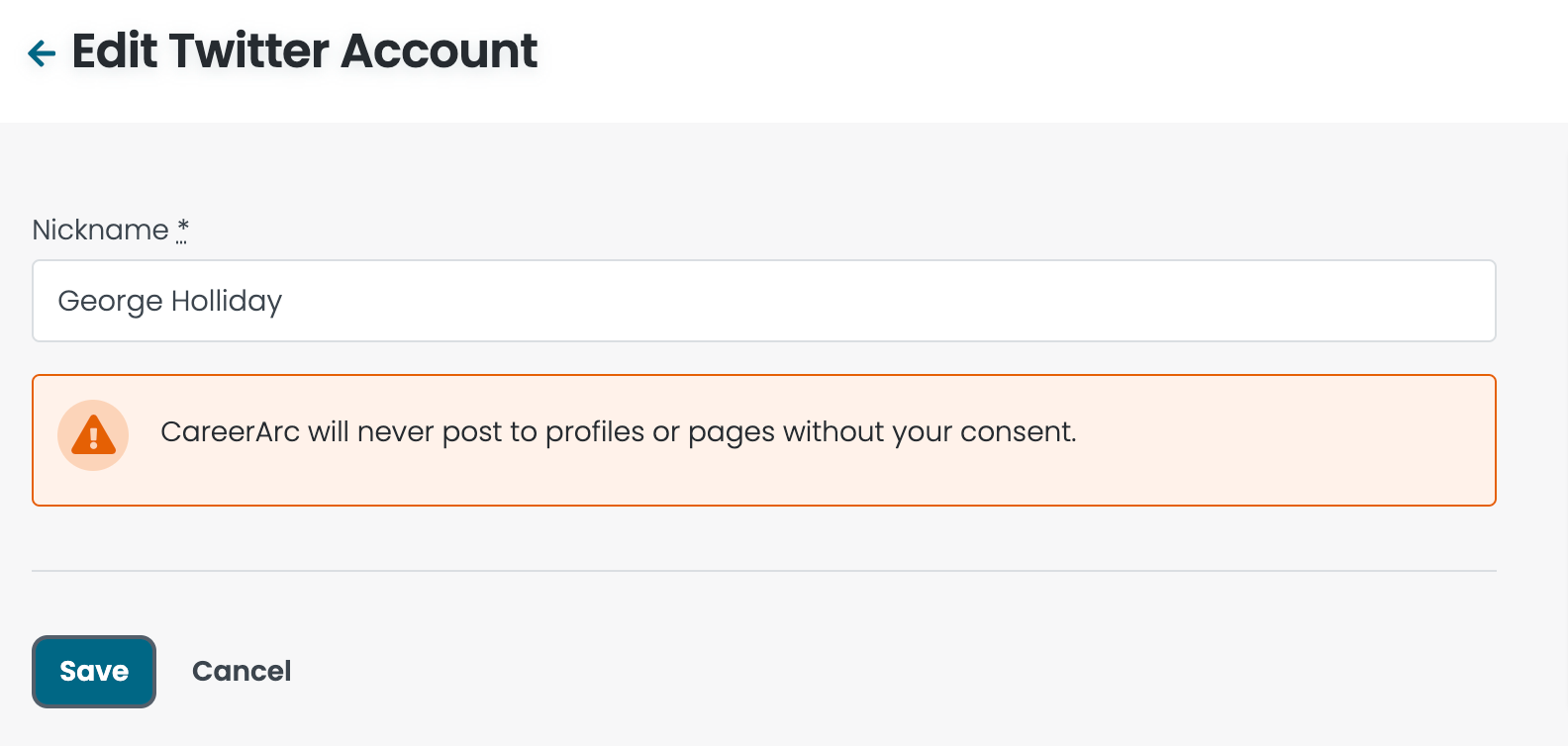Click the word Account in the title
Screen dimensions: 1568x746
(440, 51)
